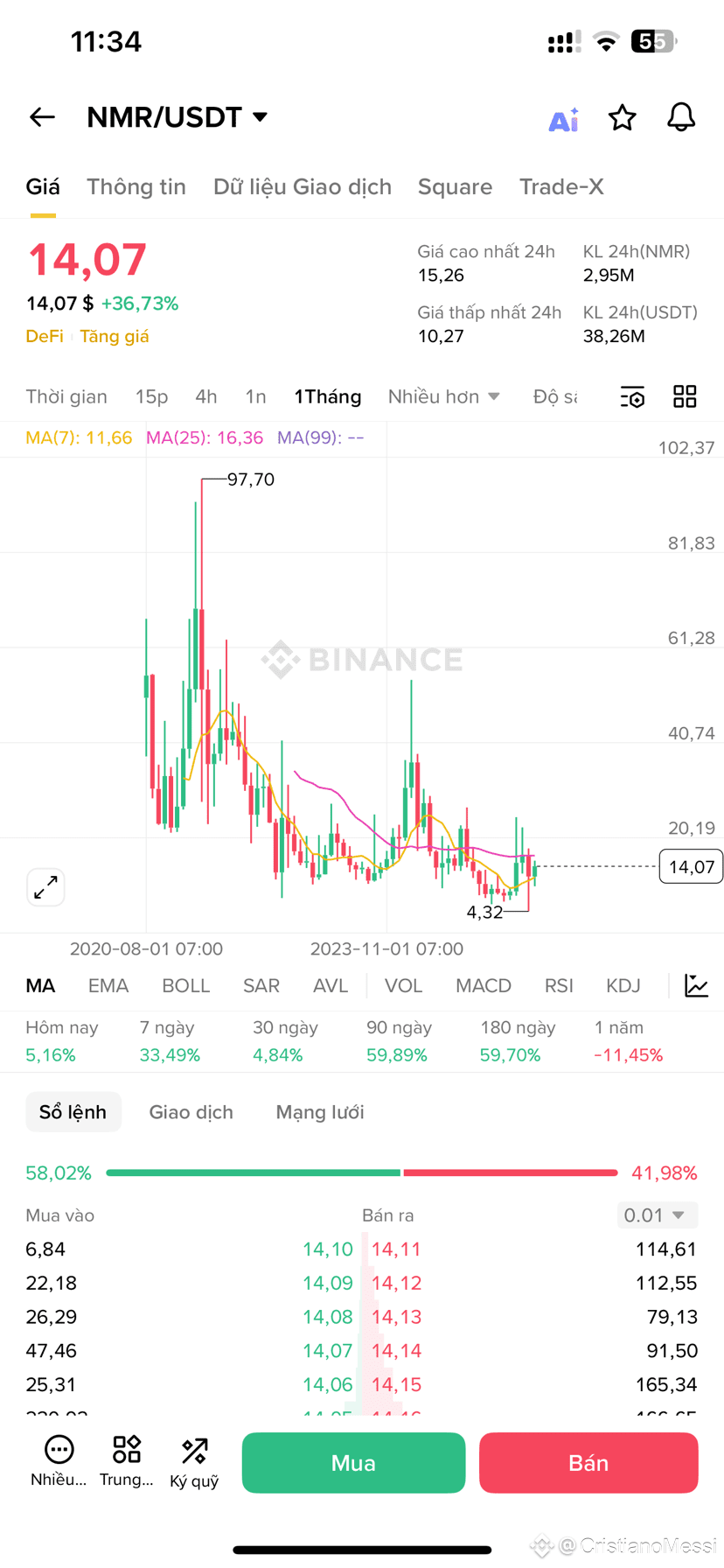The height and width of the screenshot is (1568, 724).
Task: Open the four-squares chart layout icon
Action: coord(685,396)
